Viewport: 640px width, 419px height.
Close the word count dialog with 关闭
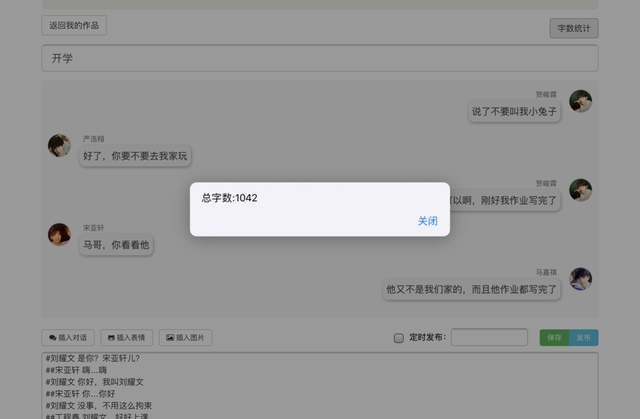pos(427,221)
